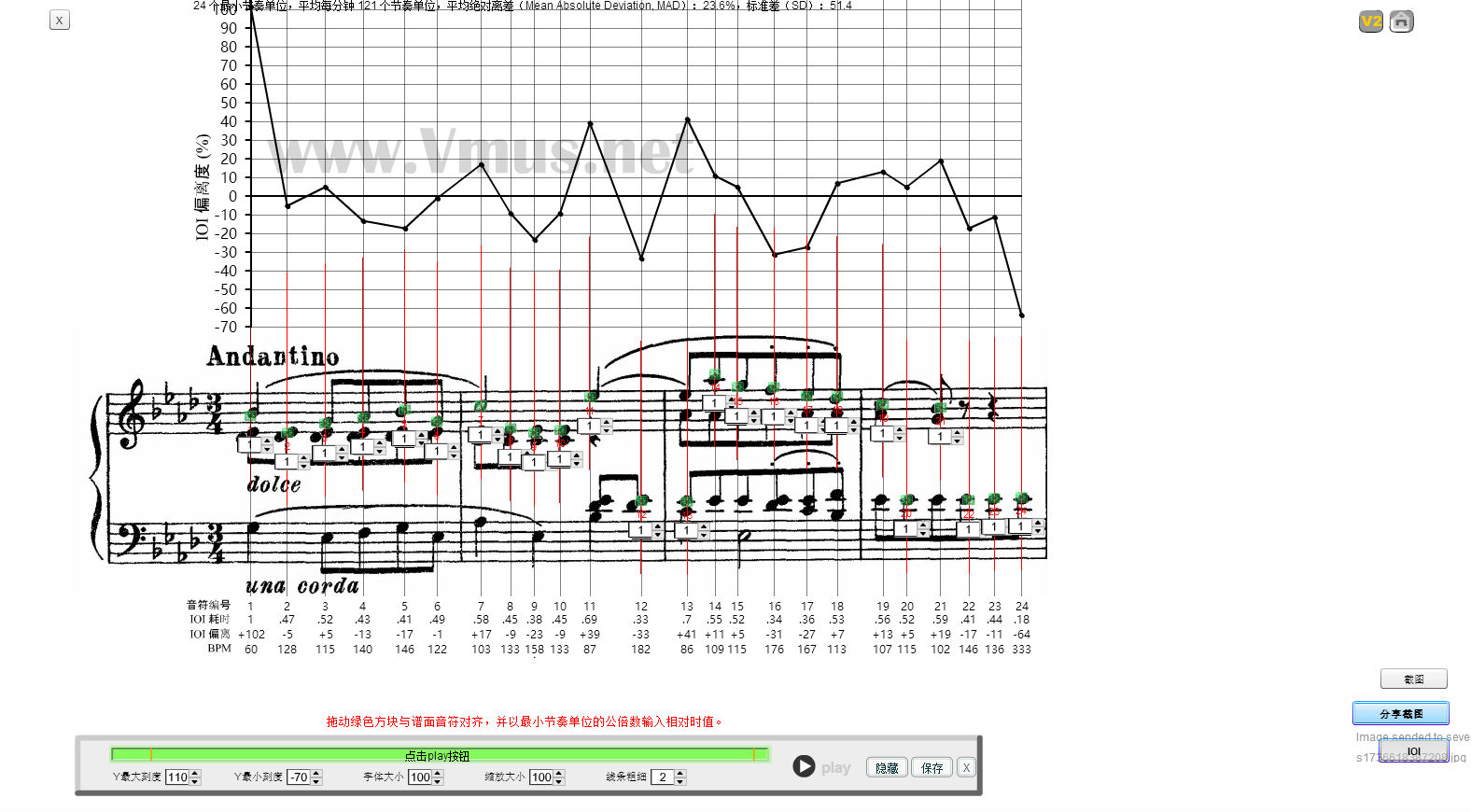The image size is (1471, 812).
Task: Click the V2 version icon
Action: [x=1370, y=21]
